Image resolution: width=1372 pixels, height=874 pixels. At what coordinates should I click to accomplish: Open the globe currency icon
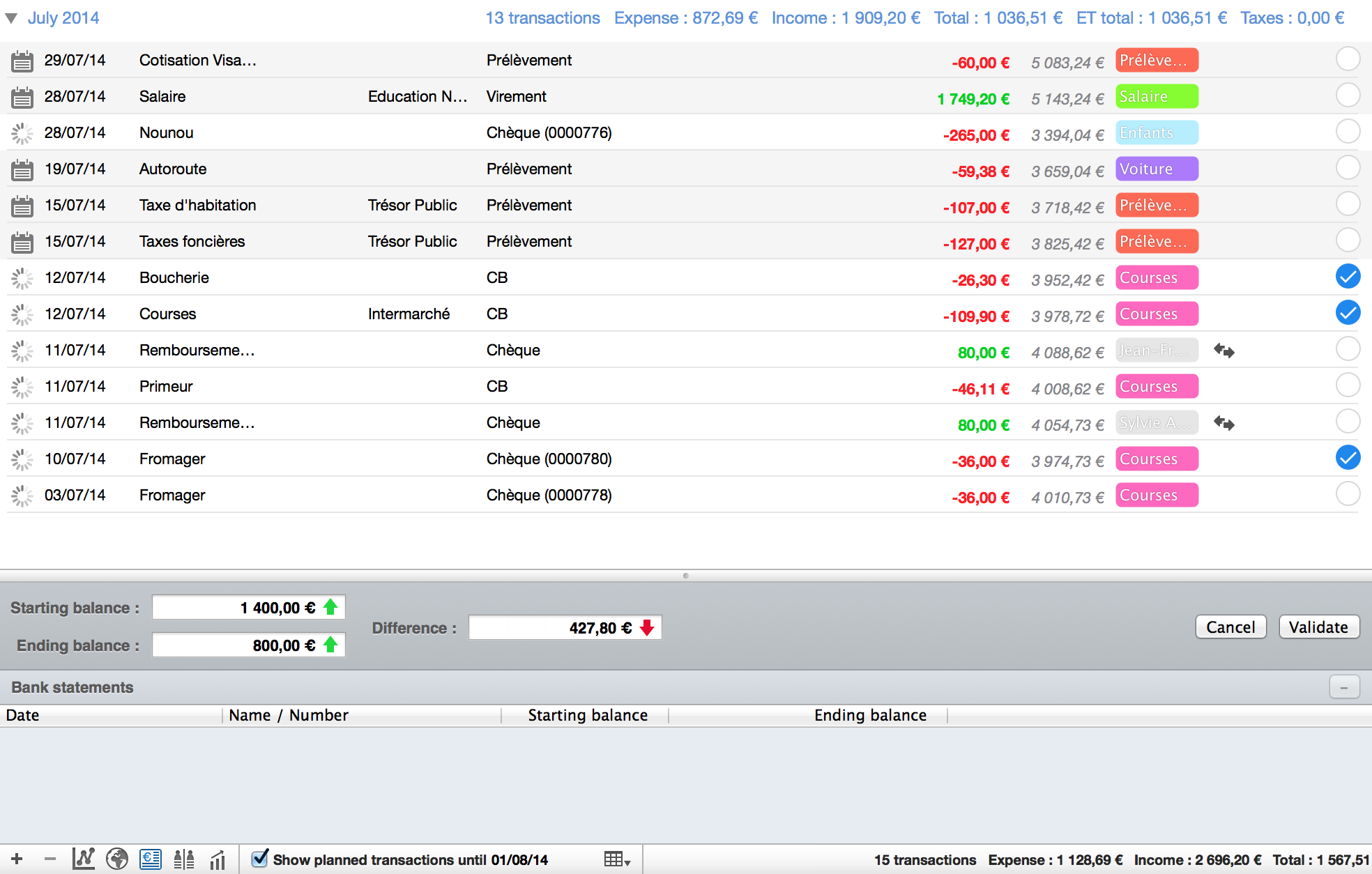pyautogui.click(x=117, y=859)
